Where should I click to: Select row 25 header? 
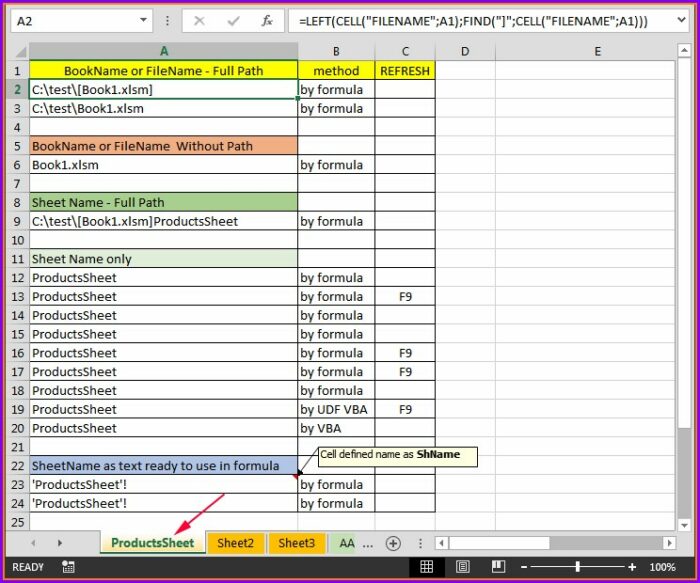click(x=17, y=522)
